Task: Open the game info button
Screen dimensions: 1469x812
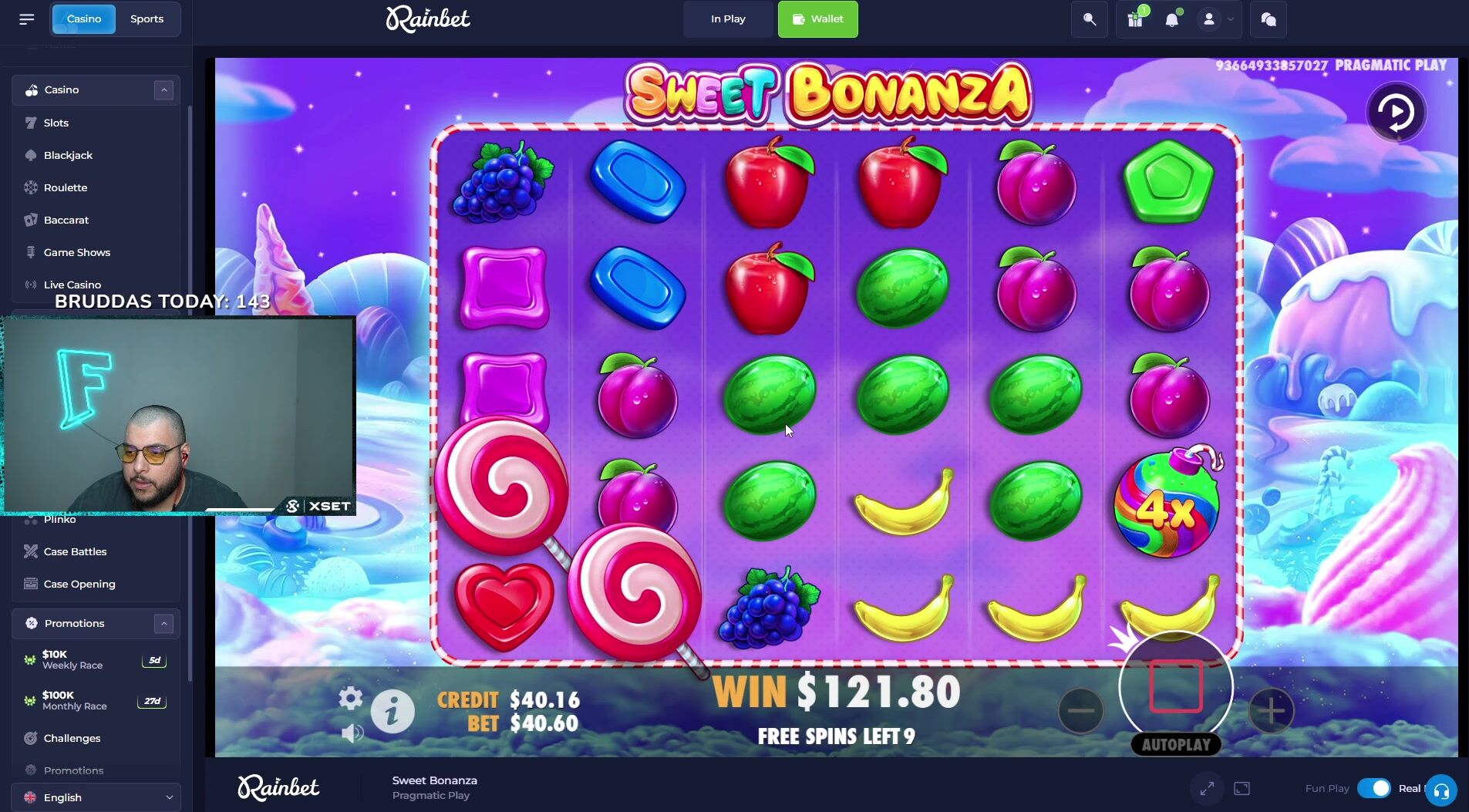Action: [393, 711]
